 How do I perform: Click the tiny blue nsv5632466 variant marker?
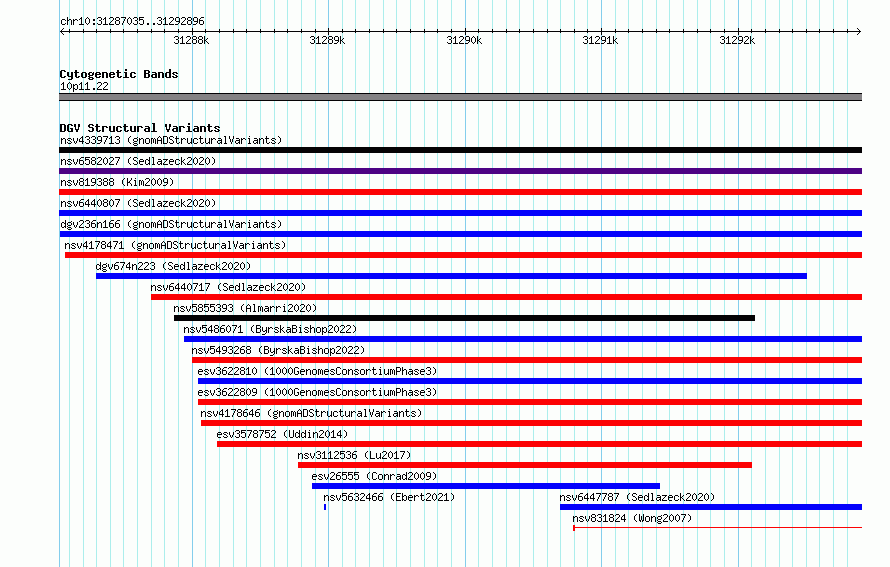pyautogui.click(x=325, y=507)
